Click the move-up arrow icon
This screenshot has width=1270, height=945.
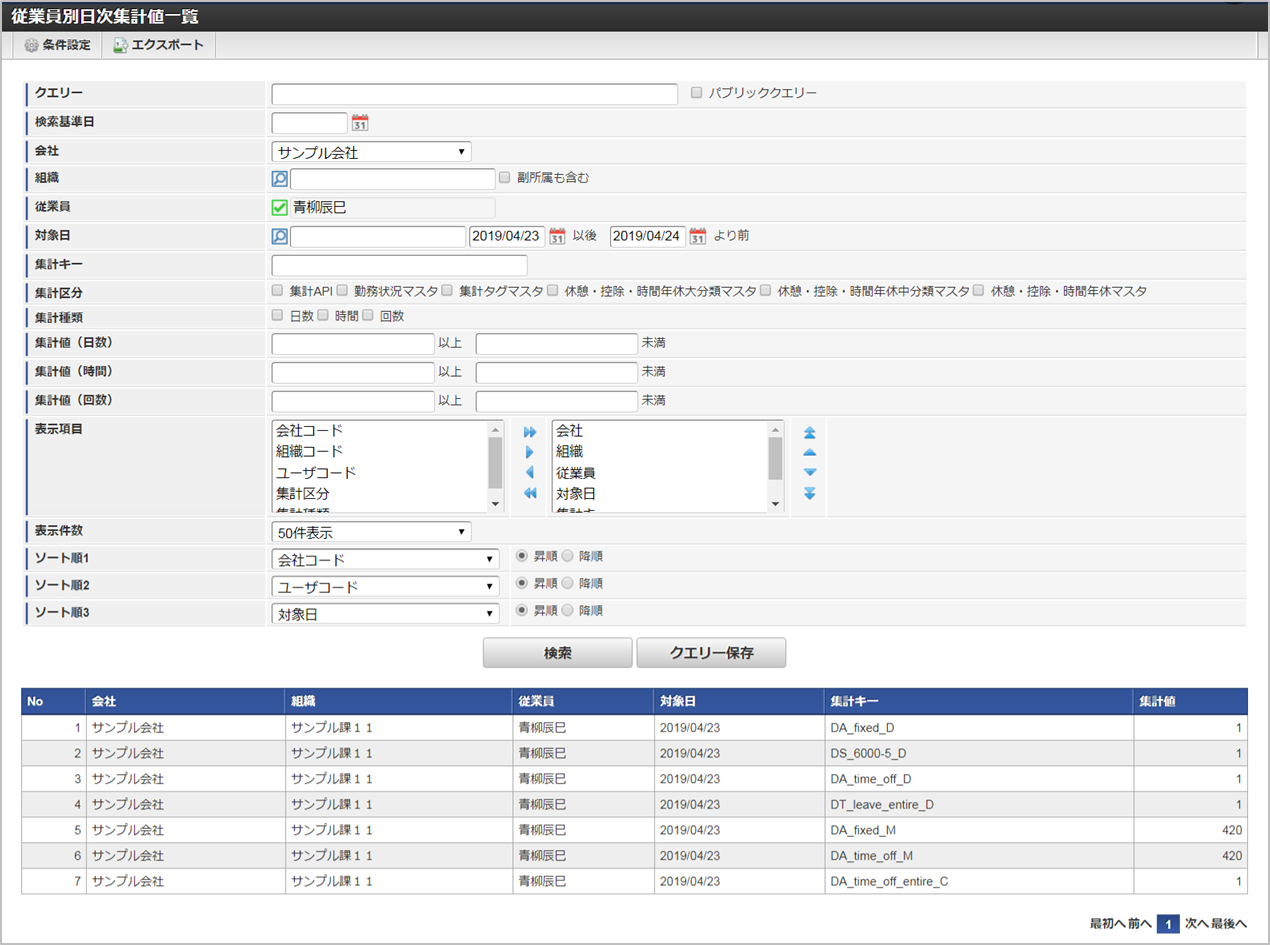810,452
